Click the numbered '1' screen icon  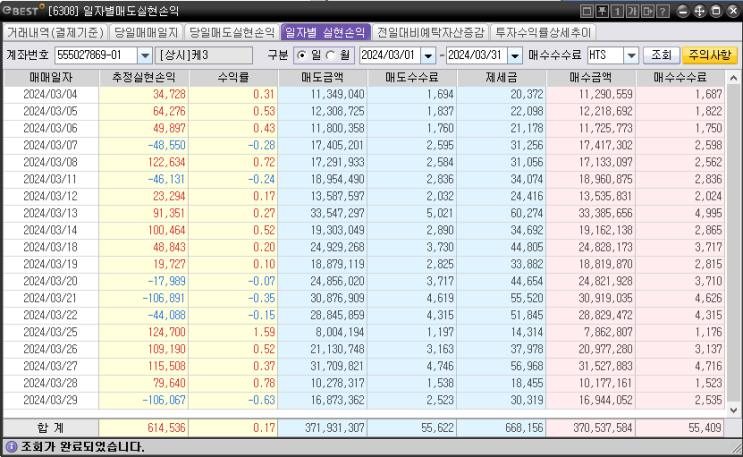point(617,11)
